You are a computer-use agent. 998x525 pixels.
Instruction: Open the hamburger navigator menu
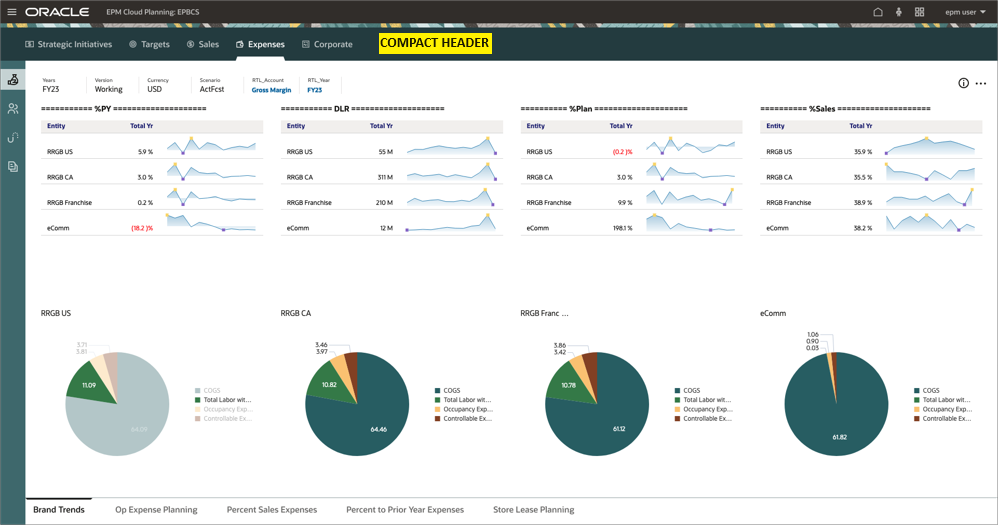pos(12,12)
